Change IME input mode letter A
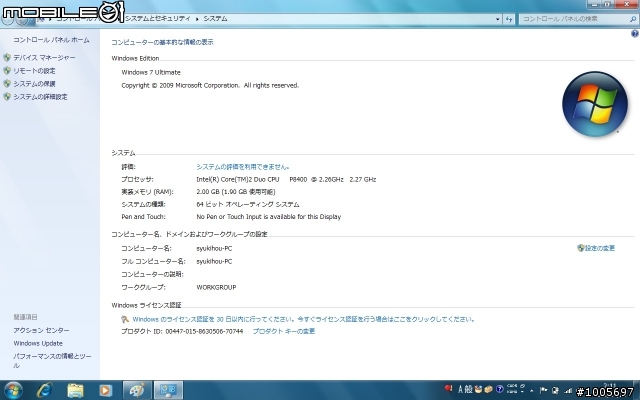 (460, 389)
